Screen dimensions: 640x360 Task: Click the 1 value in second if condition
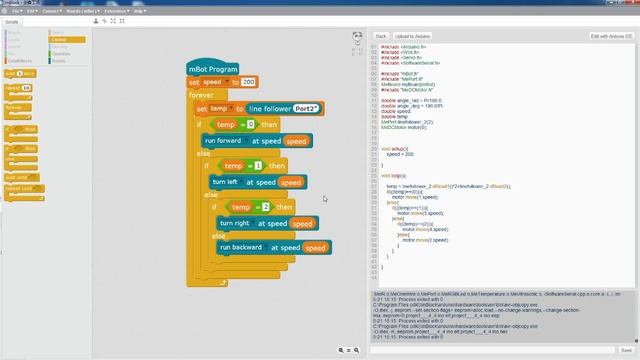click(x=258, y=165)
